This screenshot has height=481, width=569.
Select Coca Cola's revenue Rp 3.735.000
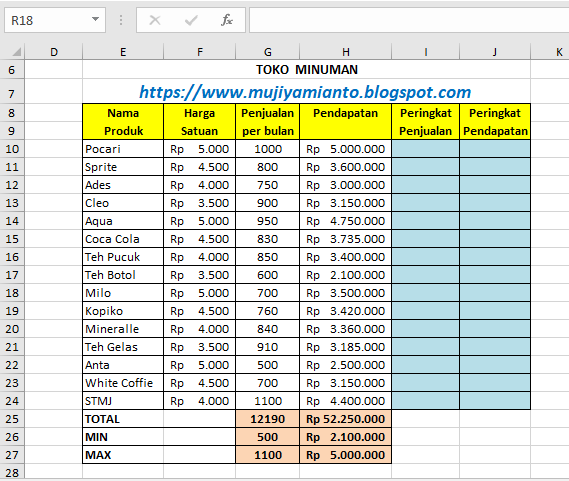(345, 239)
